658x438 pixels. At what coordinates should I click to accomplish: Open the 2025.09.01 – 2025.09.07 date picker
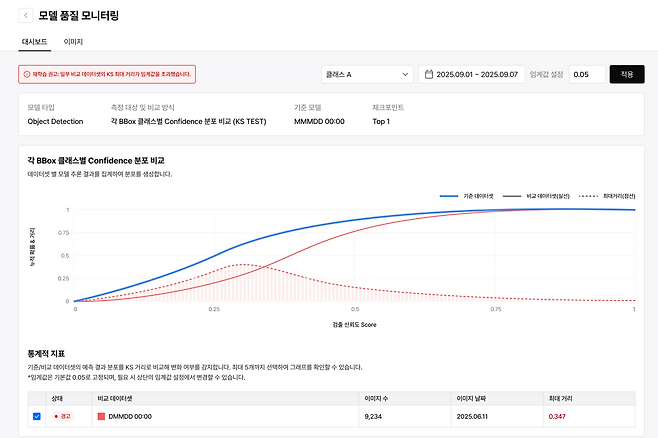click(476, 74)
